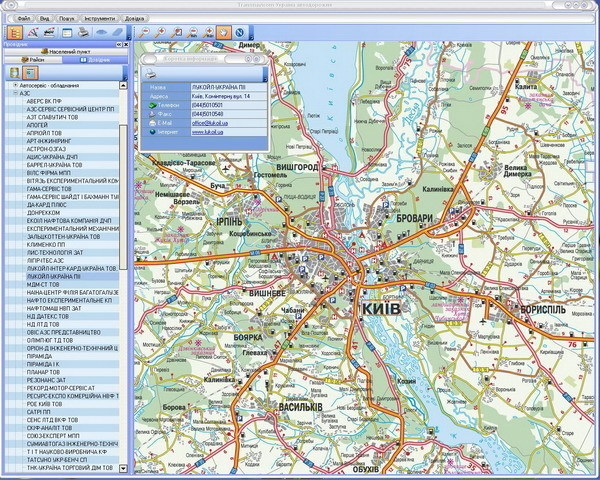Expand the 'Автосервіс - обладнання' tree node
Image resolution: width=600 pixels, height=480 pixels.
[15, 85]
